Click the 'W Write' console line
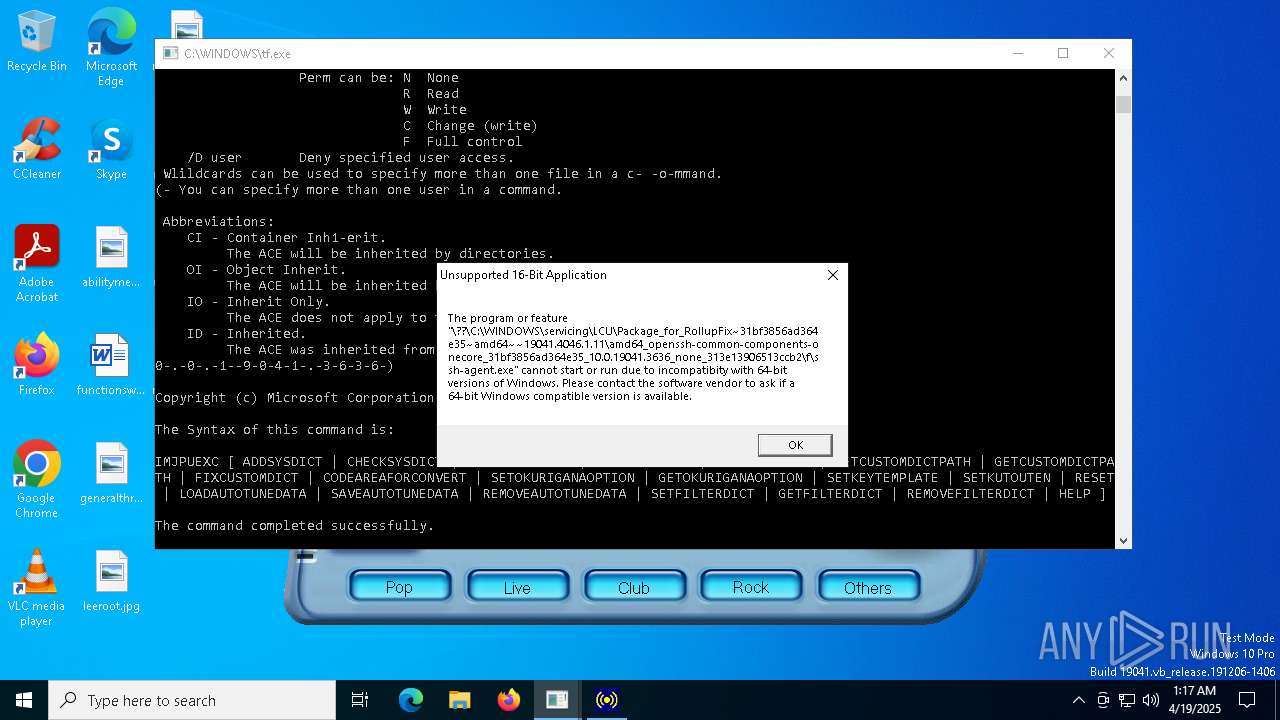1280x720 pixels. click(x=435, y=110)
